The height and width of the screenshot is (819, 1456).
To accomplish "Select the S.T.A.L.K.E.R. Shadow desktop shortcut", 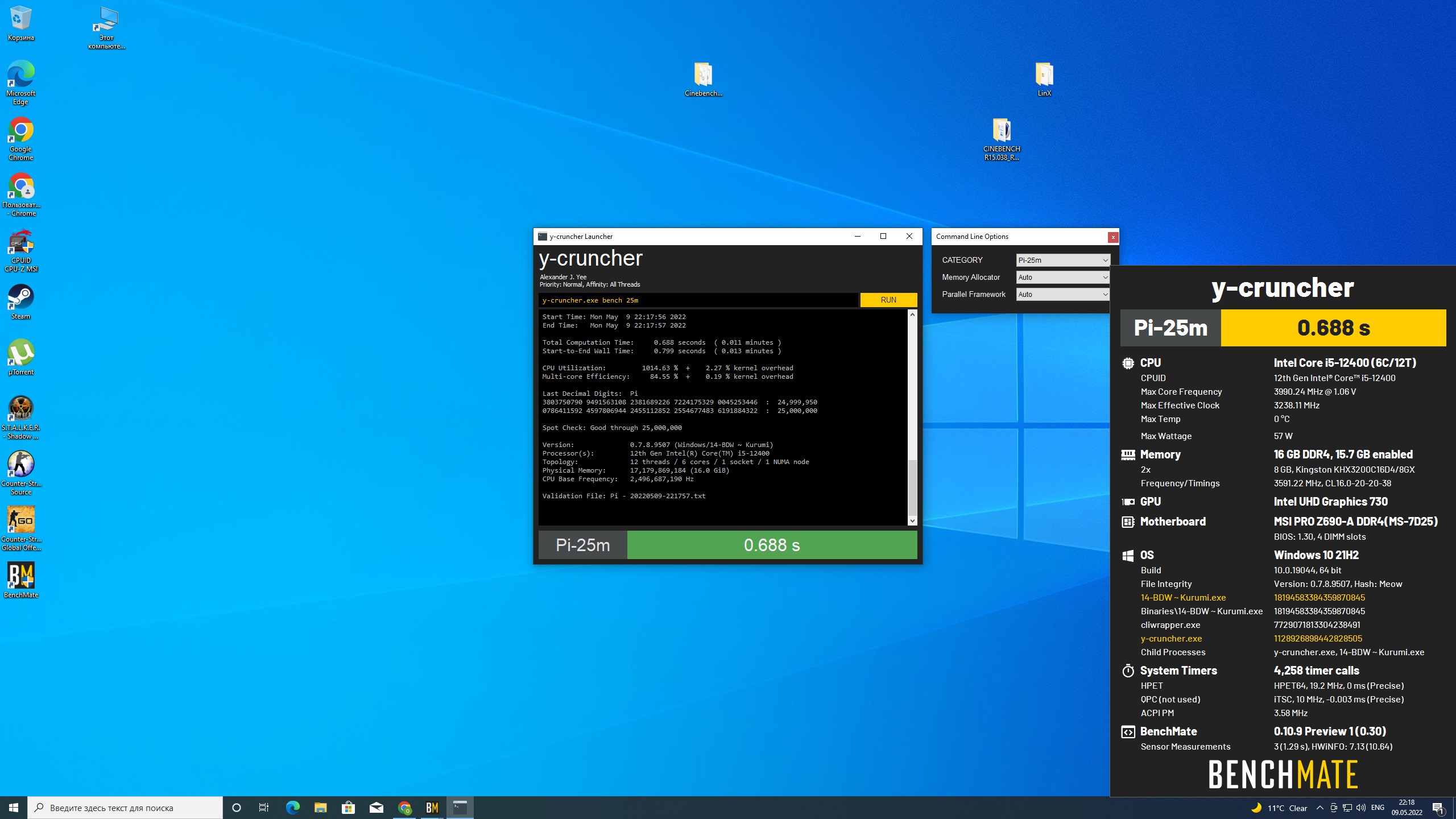I will 20,417.
